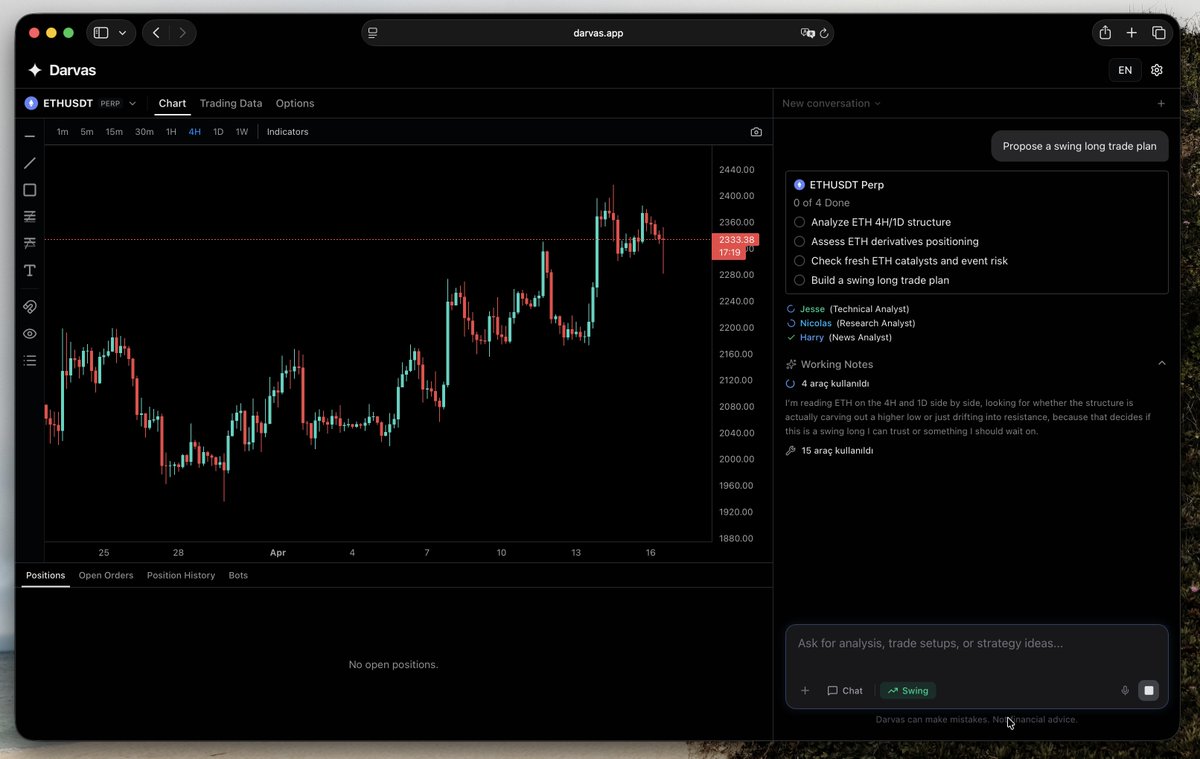
Task: Focus the Ask for analysis input field
Action: point(976,644)
